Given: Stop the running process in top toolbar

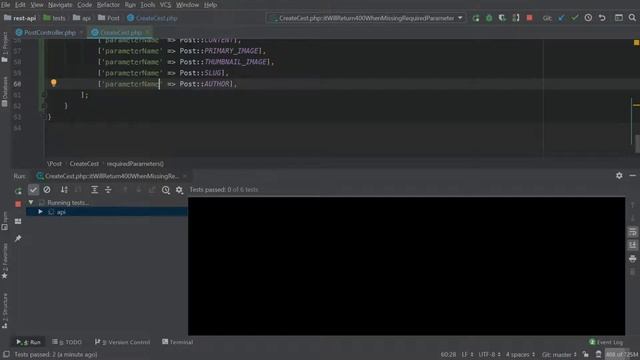Looking at the screenshot, I should coord(529,18).
